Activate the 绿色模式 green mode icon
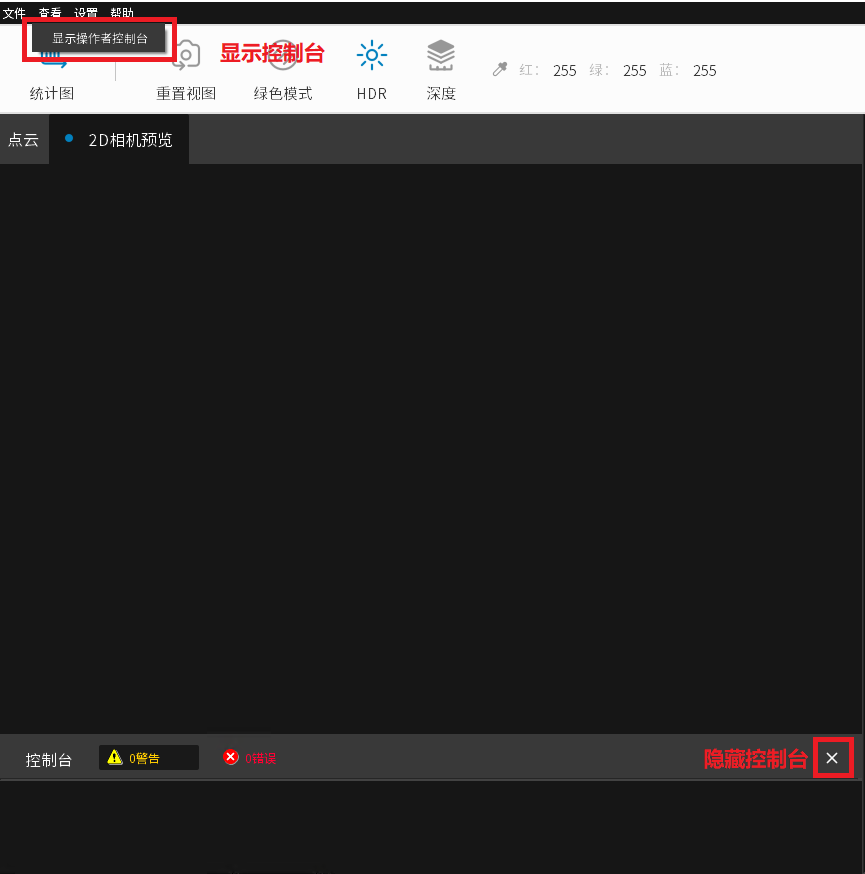This screenshot has height=874, width=865. (284, 57)
